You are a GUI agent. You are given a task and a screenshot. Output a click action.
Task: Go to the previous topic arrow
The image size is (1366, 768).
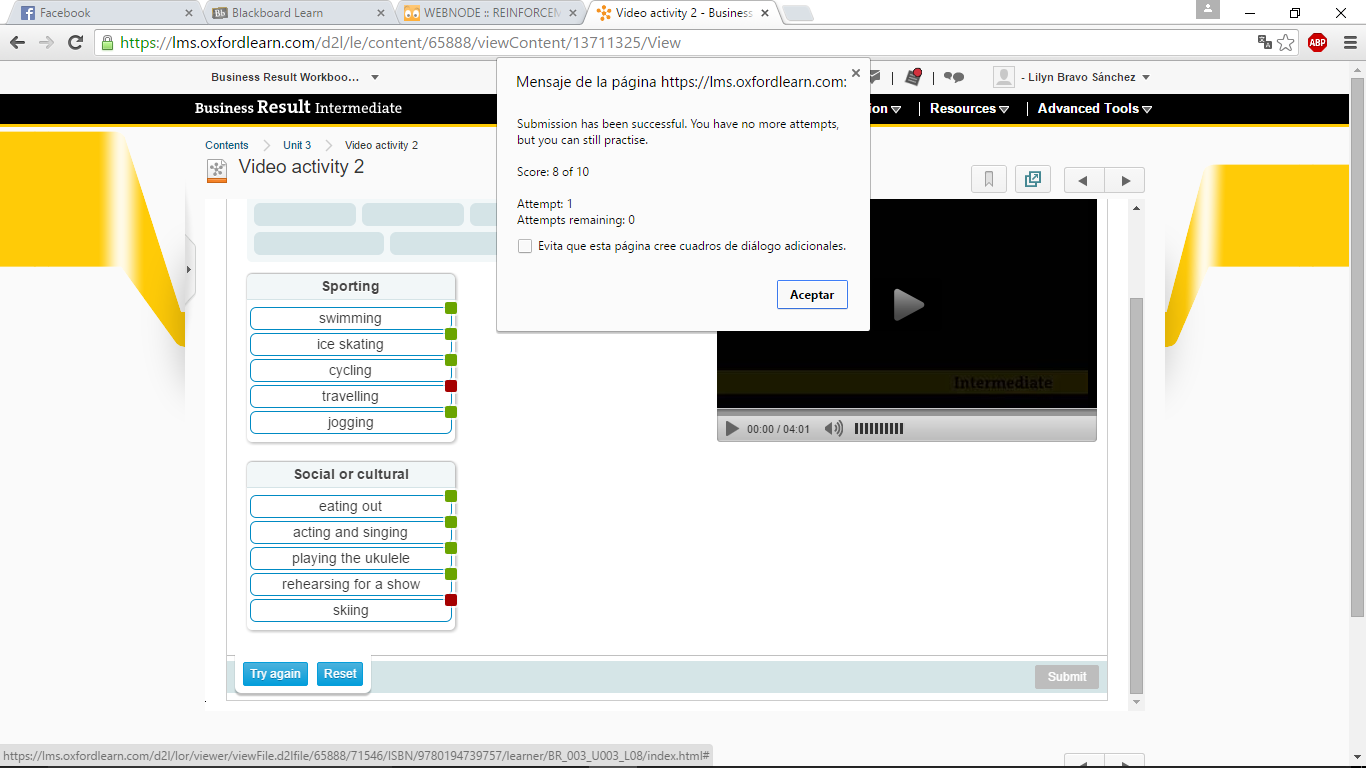(1084, 181)
